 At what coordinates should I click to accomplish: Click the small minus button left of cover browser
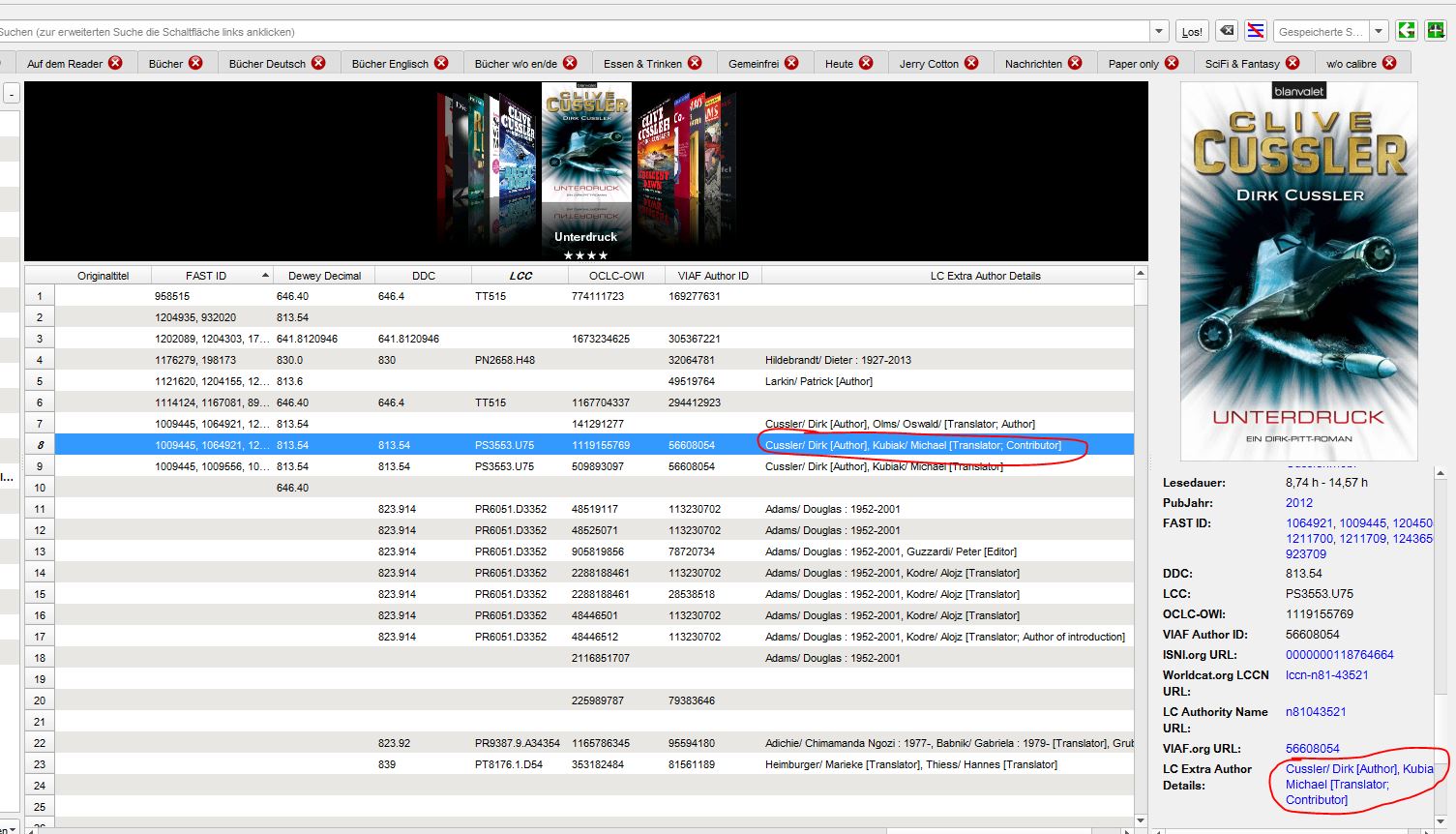[x=12, y=94]
